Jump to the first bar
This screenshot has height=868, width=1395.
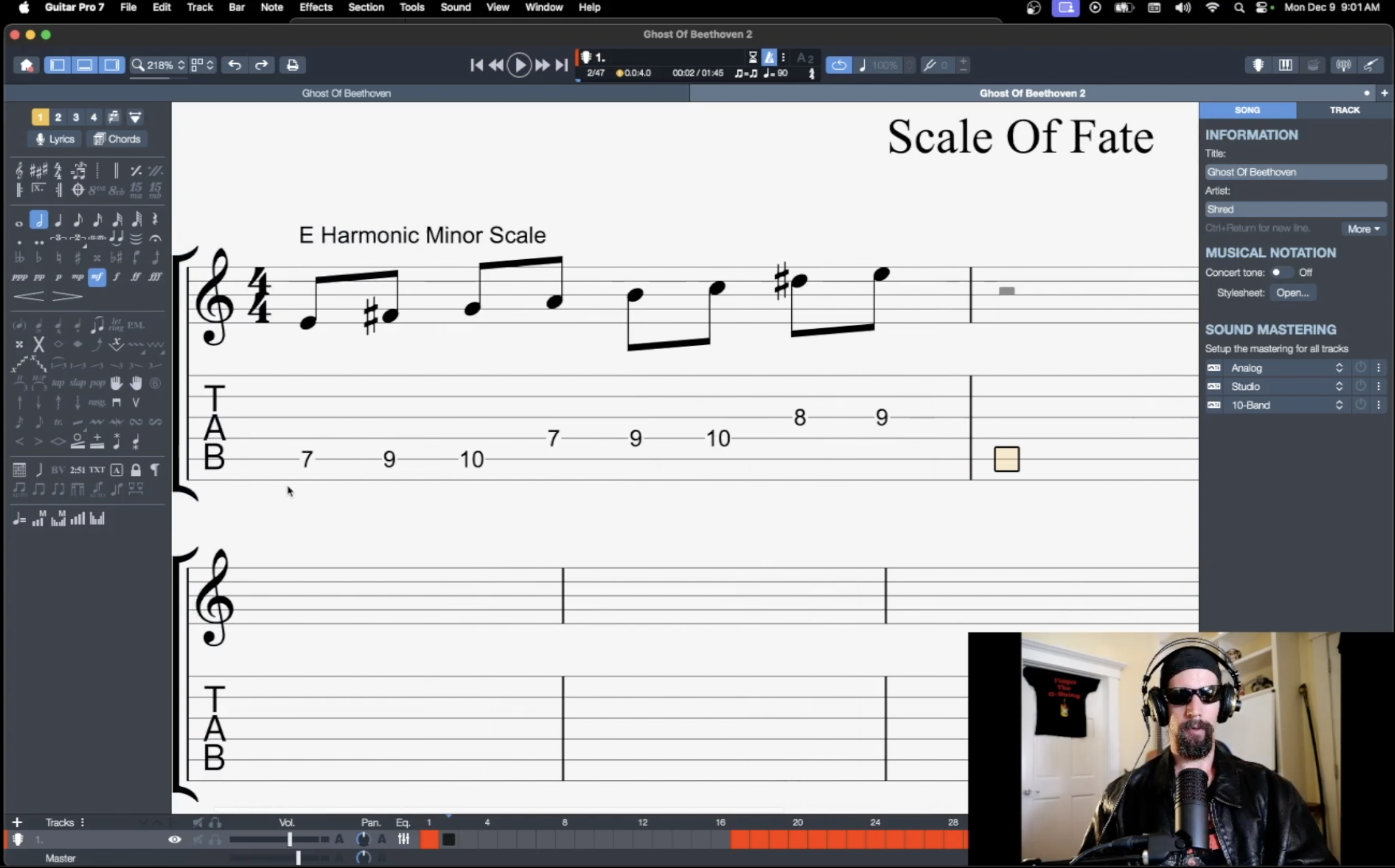pyautogui.click(x=477, y=64)
